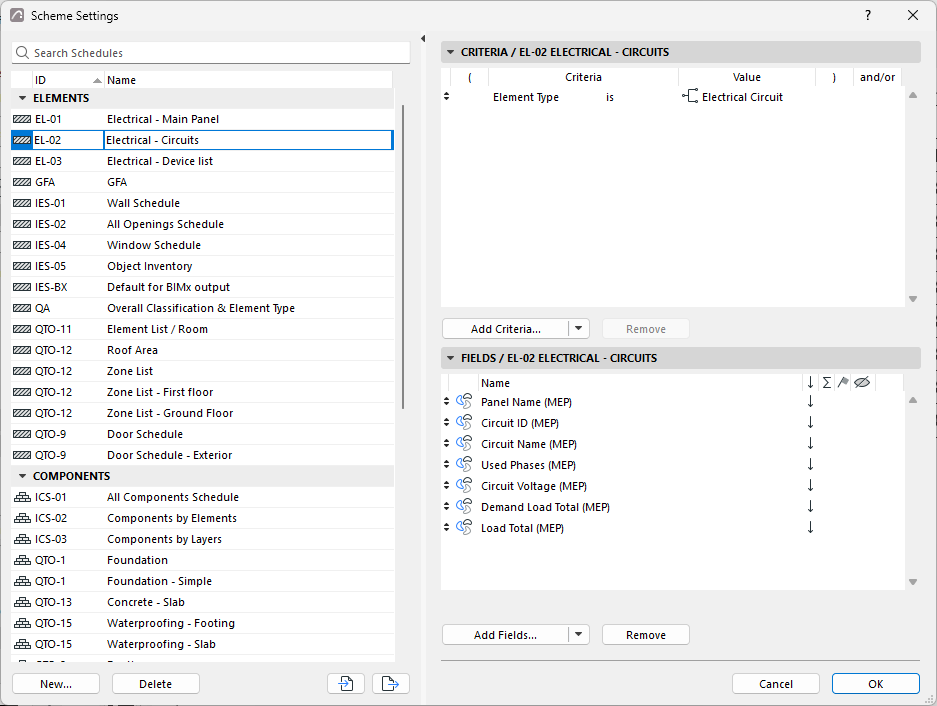Collapse the ELEMENTS group

click(x=23, y=98)
